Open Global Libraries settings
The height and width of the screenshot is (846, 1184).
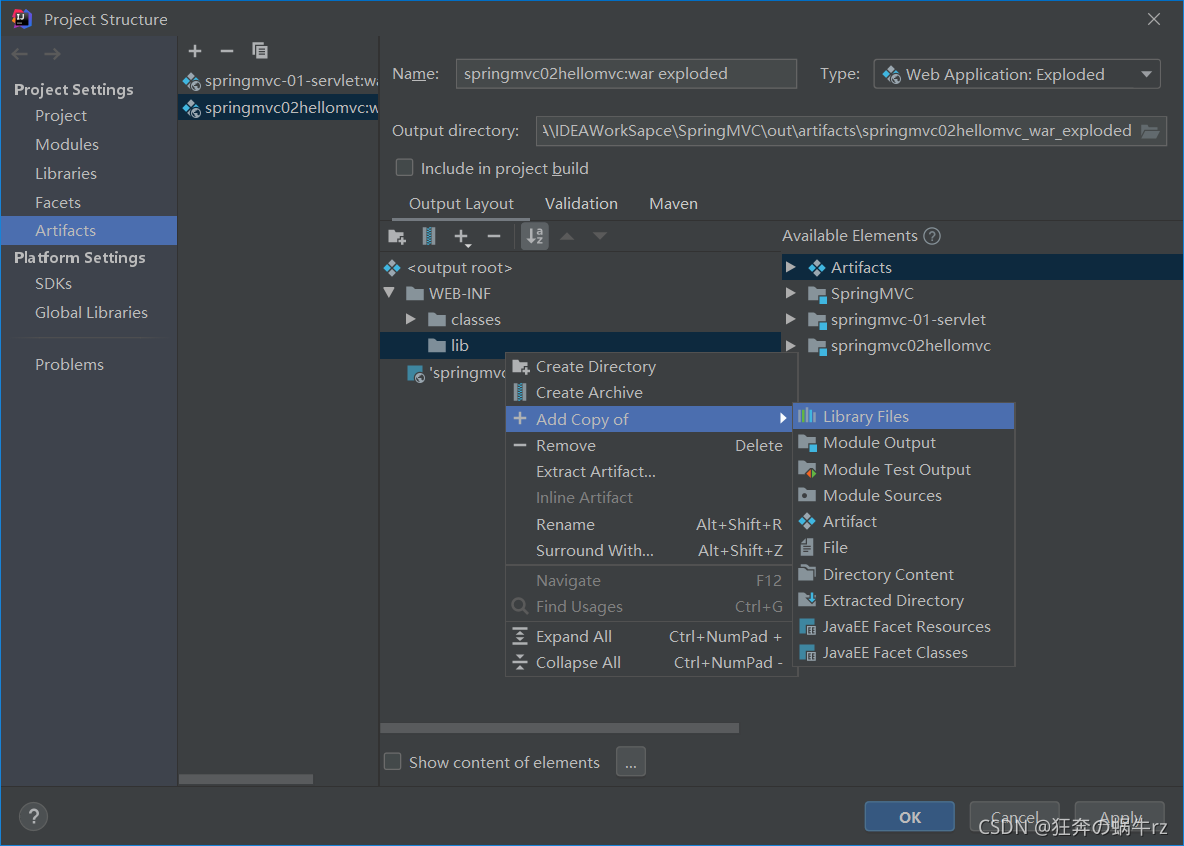[91, 313]
